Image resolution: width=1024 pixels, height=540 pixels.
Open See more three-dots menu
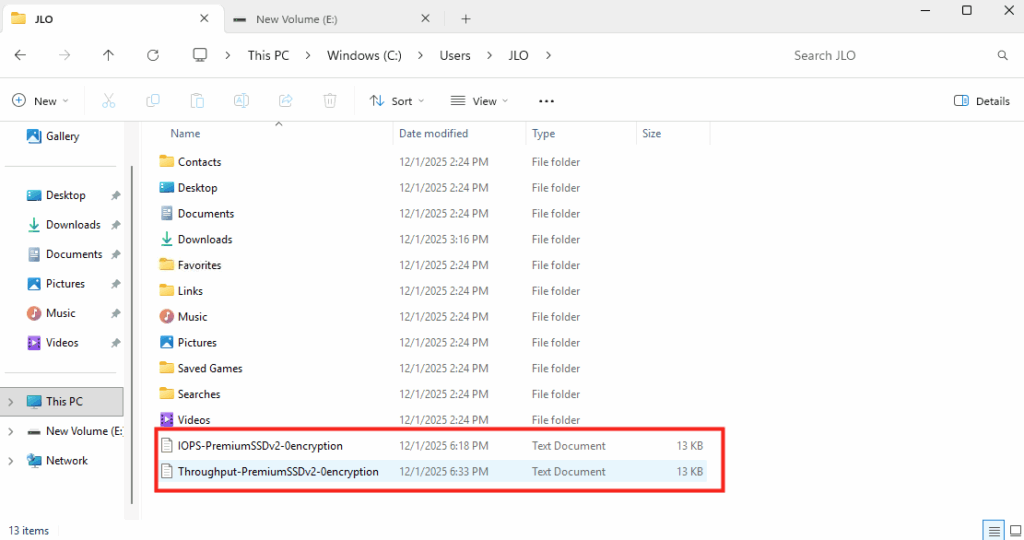pos(546,101)
